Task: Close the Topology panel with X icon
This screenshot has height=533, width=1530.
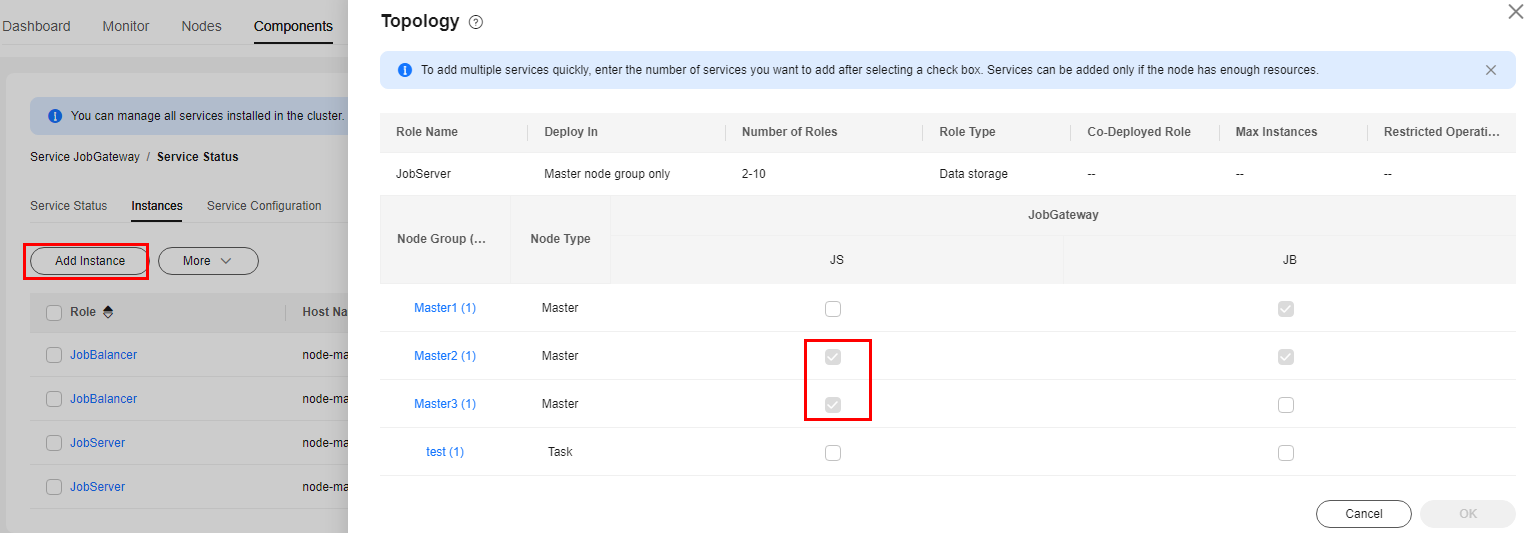Action: coord(1516,10)
